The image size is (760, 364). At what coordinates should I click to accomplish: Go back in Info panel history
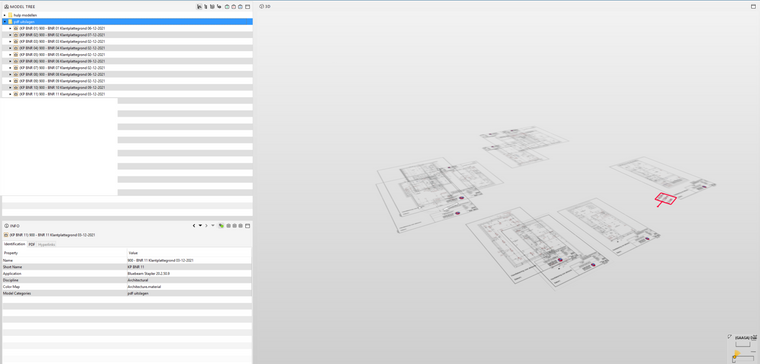pos(194,226)
